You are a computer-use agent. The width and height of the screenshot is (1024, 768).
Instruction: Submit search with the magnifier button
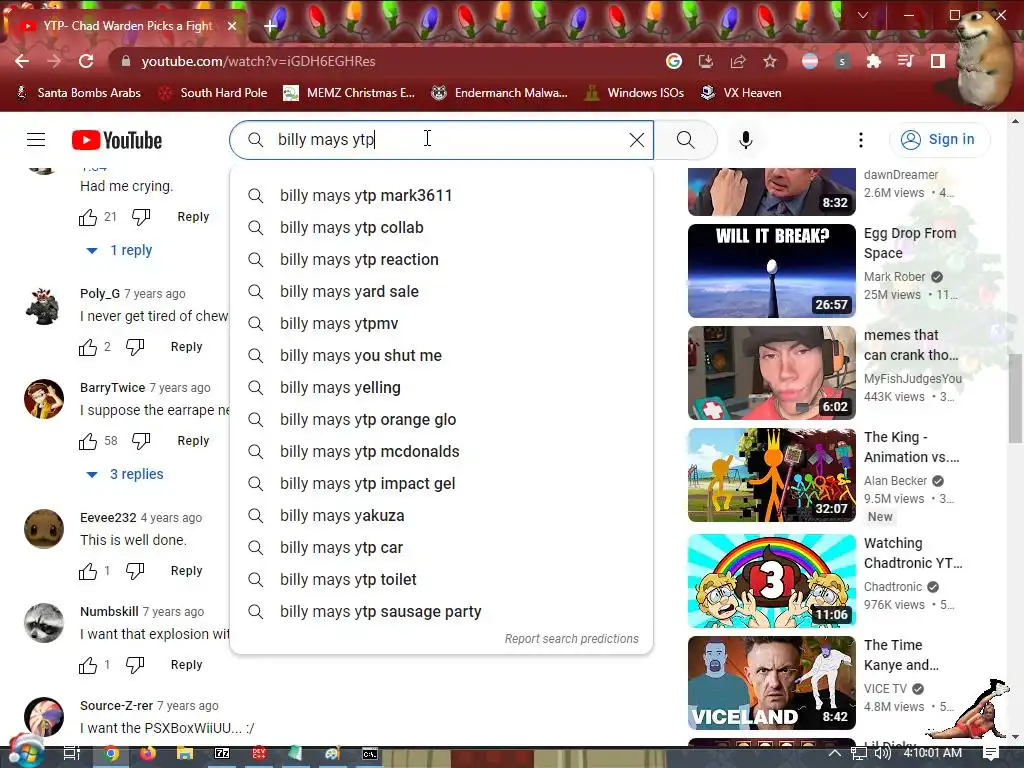(686, 140)
